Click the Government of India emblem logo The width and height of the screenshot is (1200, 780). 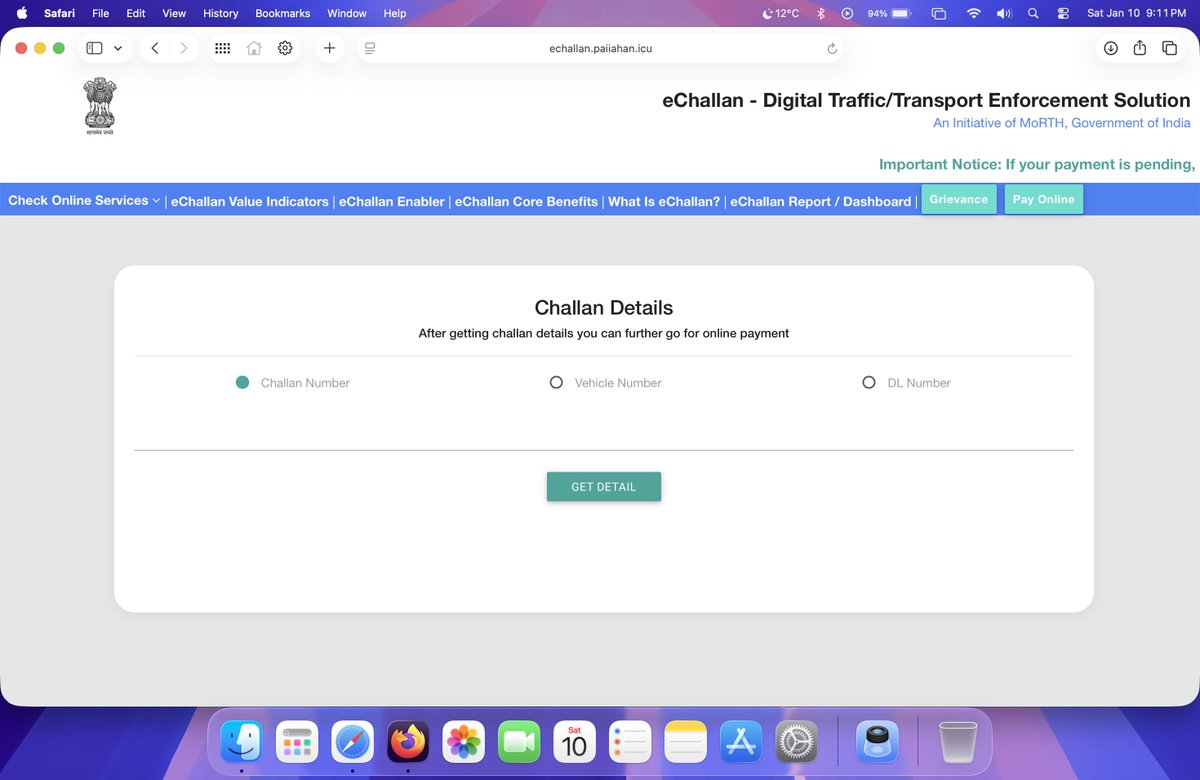100,107
